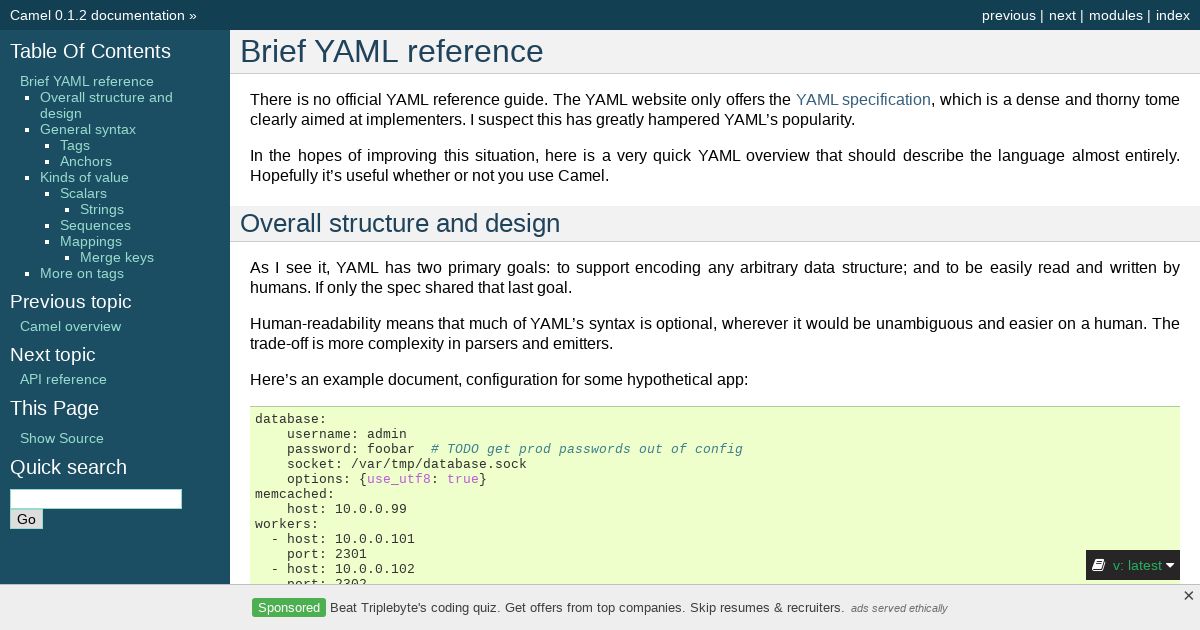The width and height of the screenshot is (1200, 630).
Task: Click the use_utf8 key in code
Action: pos(399,479)
